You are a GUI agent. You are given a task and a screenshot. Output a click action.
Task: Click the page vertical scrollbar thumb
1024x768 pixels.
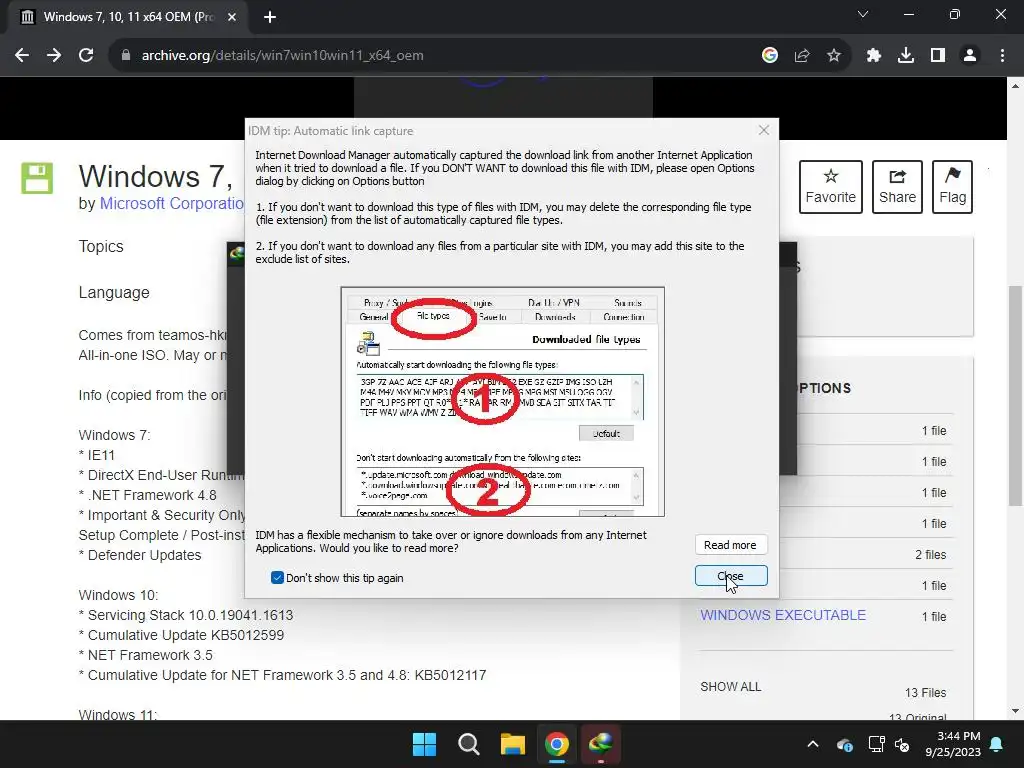coord(1015,395)
